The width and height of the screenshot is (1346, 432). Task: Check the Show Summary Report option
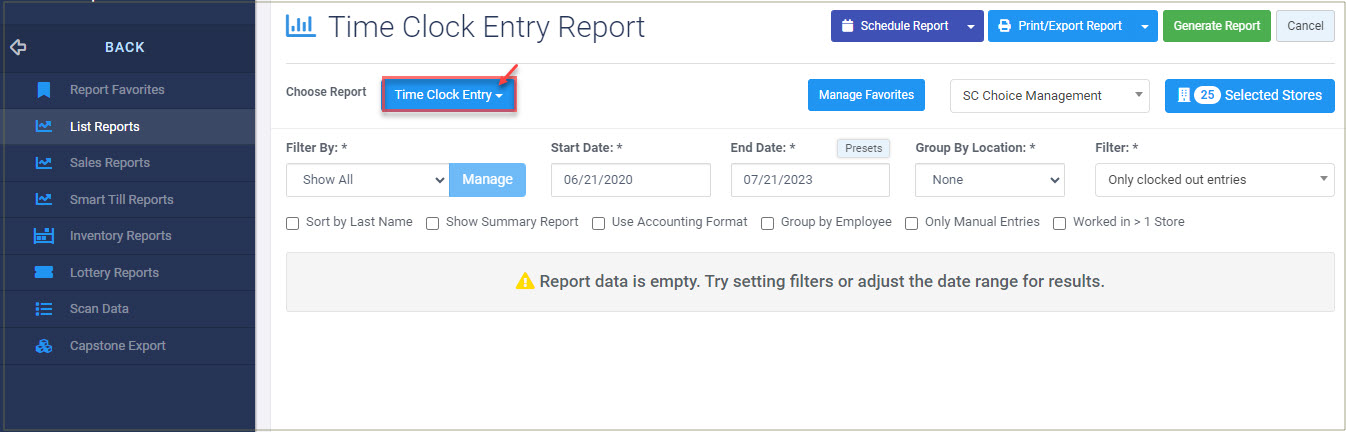433,223
